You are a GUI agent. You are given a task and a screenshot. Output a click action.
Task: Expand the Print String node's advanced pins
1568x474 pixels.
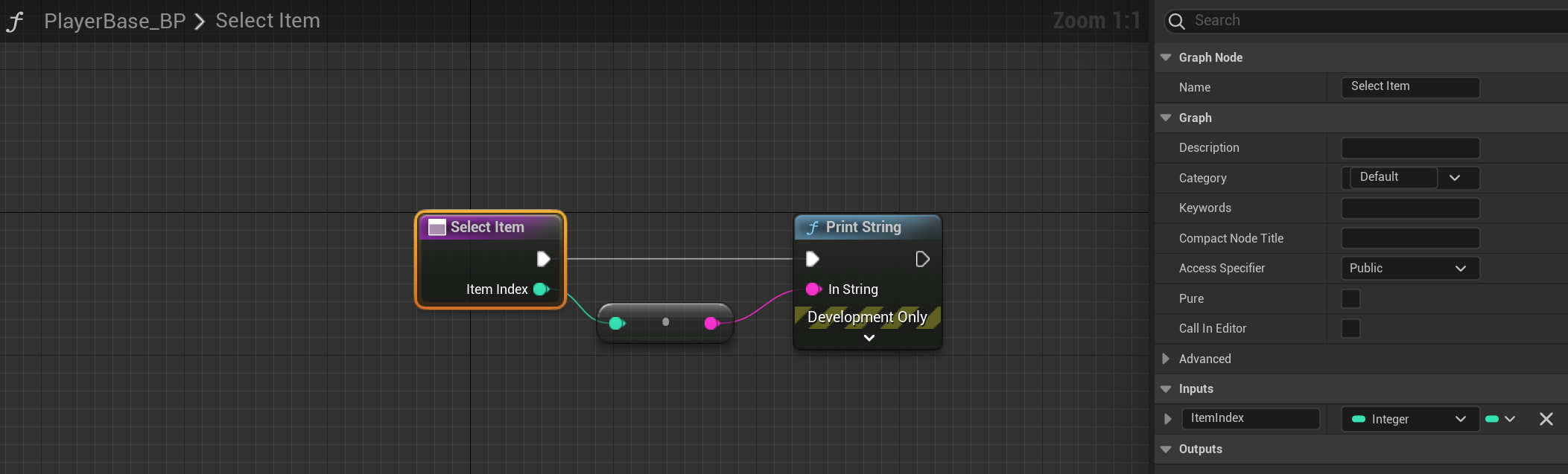(869, 339)
